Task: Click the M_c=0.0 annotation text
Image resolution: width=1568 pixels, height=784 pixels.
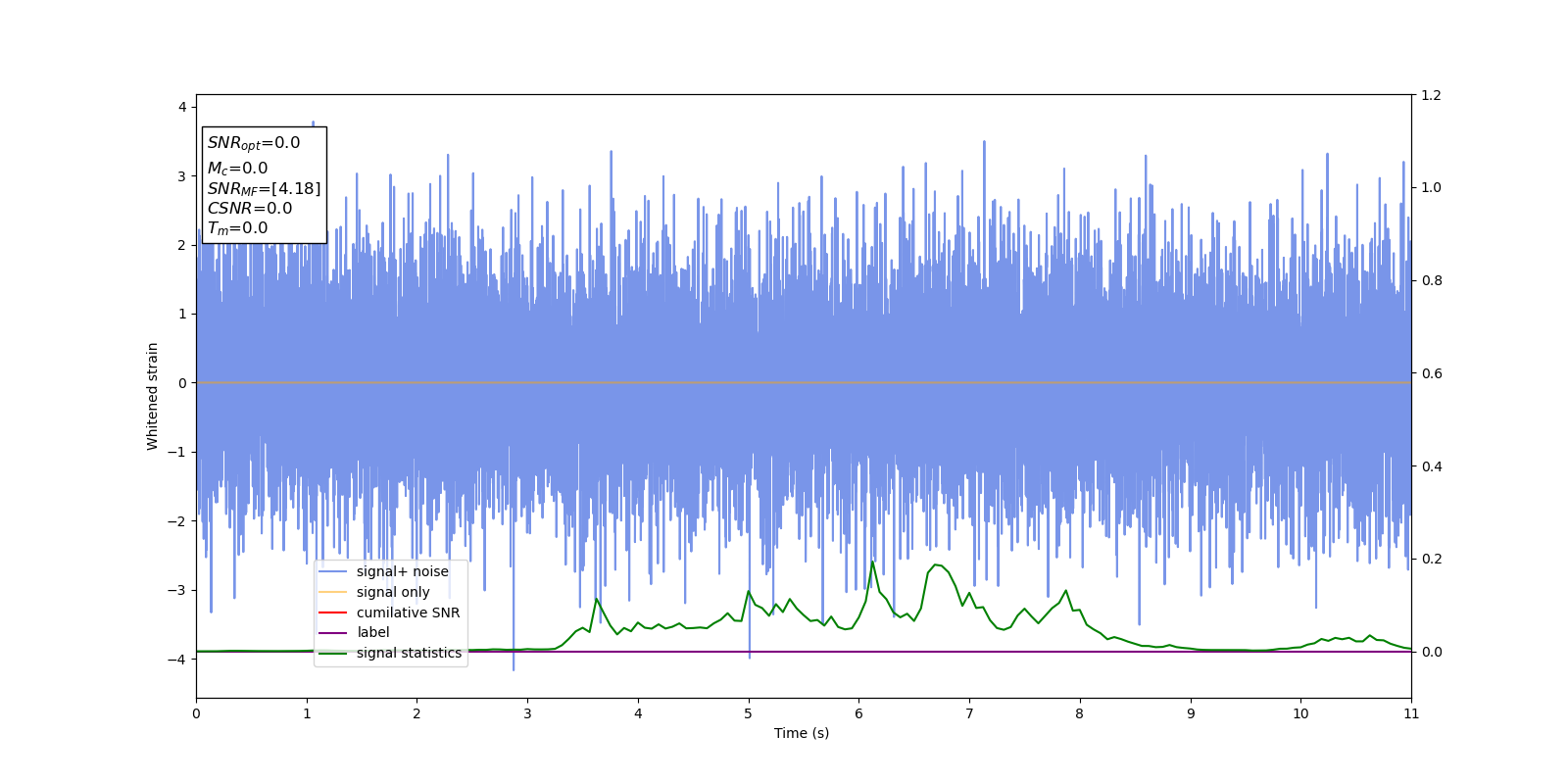Action: pyautogui.click(x=237, y=169)
